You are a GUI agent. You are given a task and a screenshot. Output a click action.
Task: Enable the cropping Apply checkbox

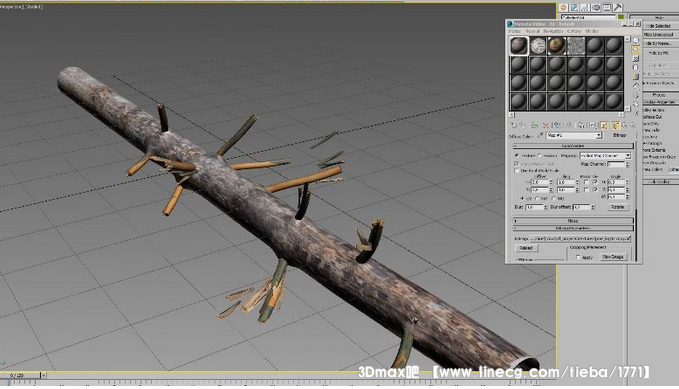578,257
